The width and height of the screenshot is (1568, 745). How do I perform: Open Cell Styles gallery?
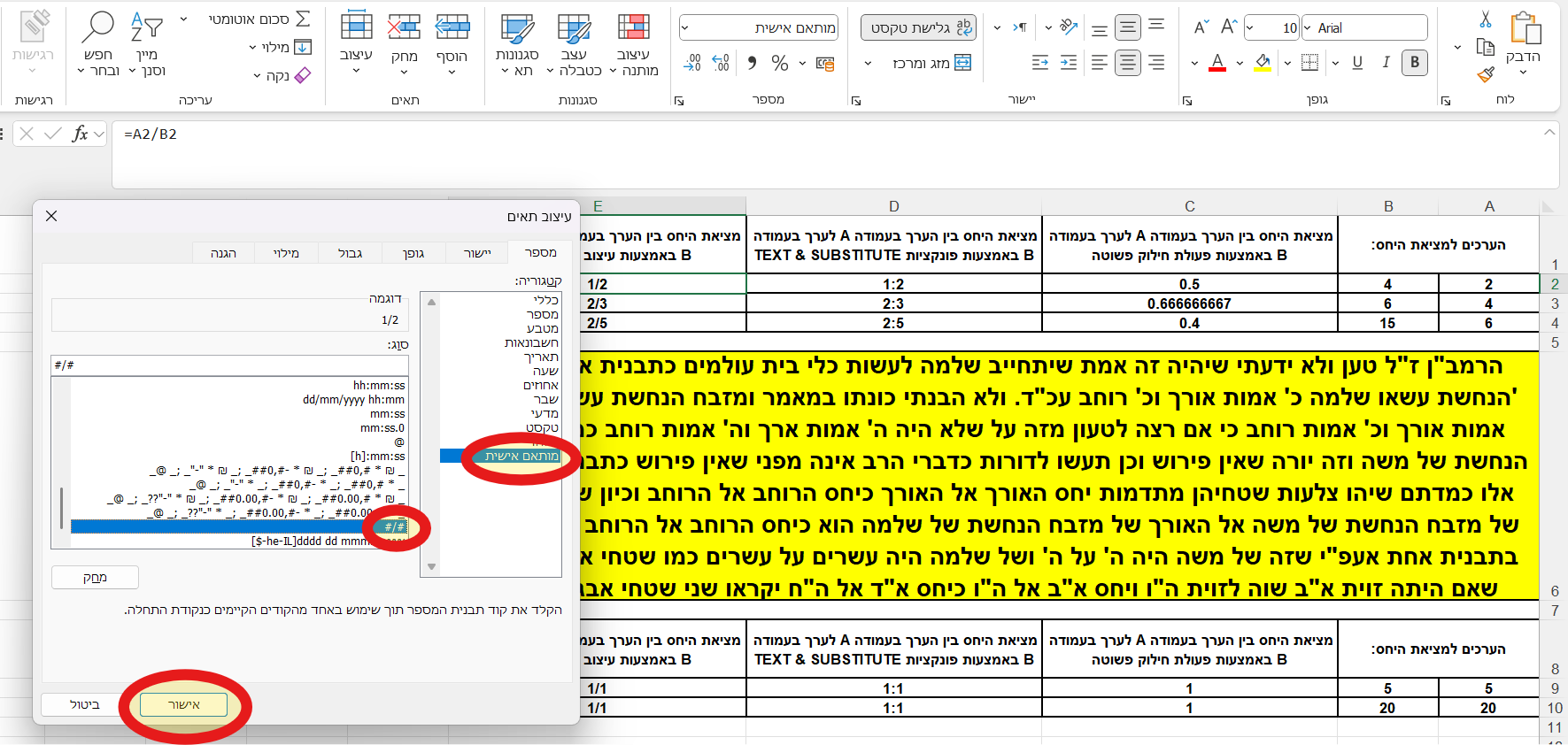pos(517,44)
